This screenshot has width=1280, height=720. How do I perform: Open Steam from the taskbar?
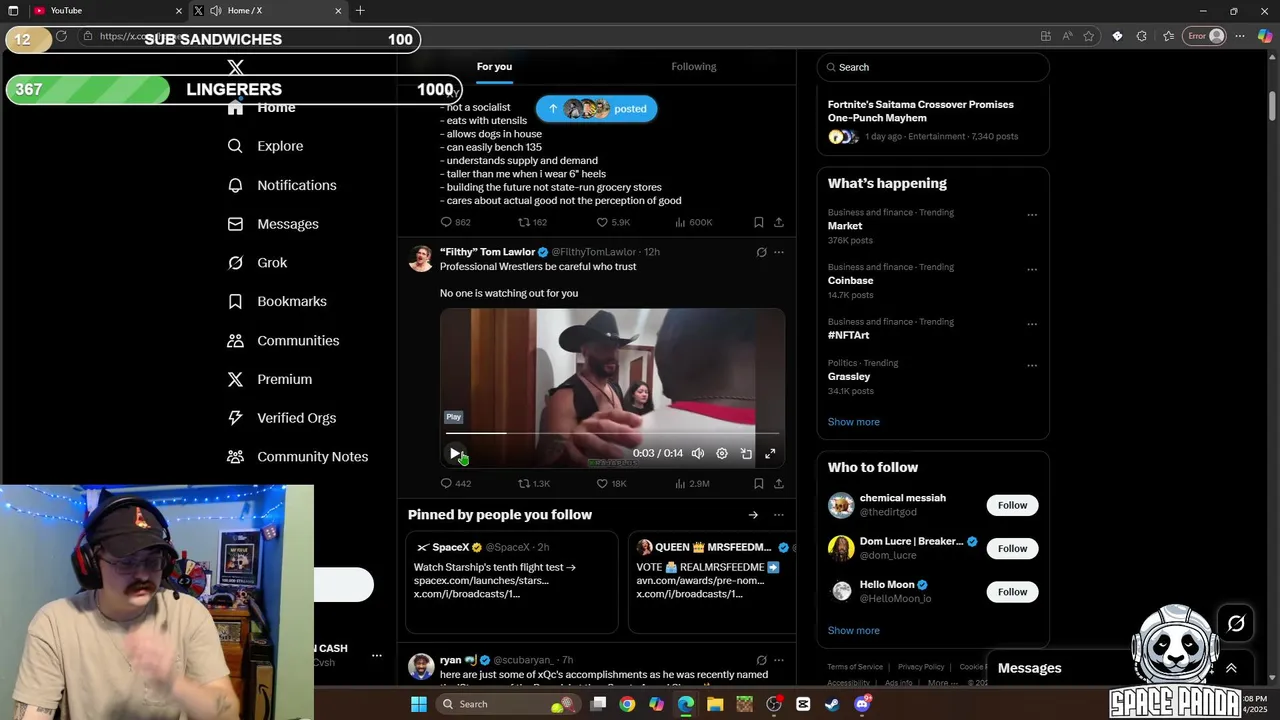tap(832, 704)
